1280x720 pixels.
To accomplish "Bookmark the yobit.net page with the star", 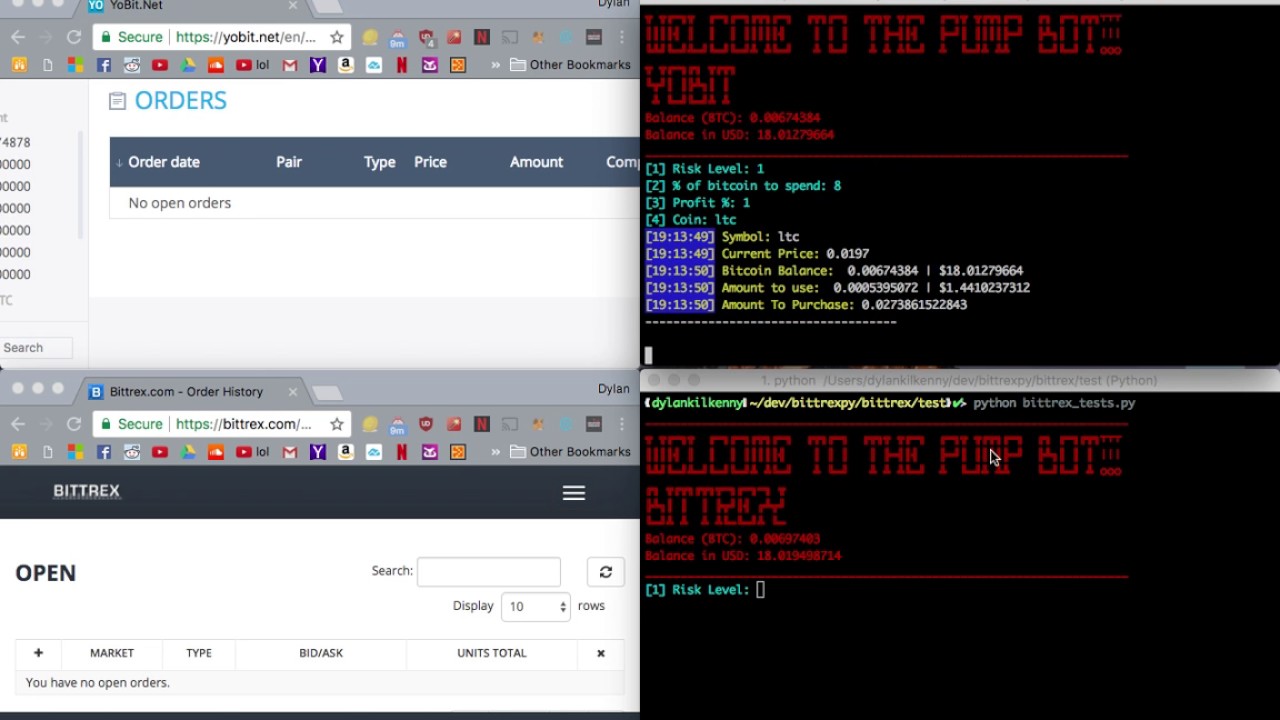I will tap(337, 37).
